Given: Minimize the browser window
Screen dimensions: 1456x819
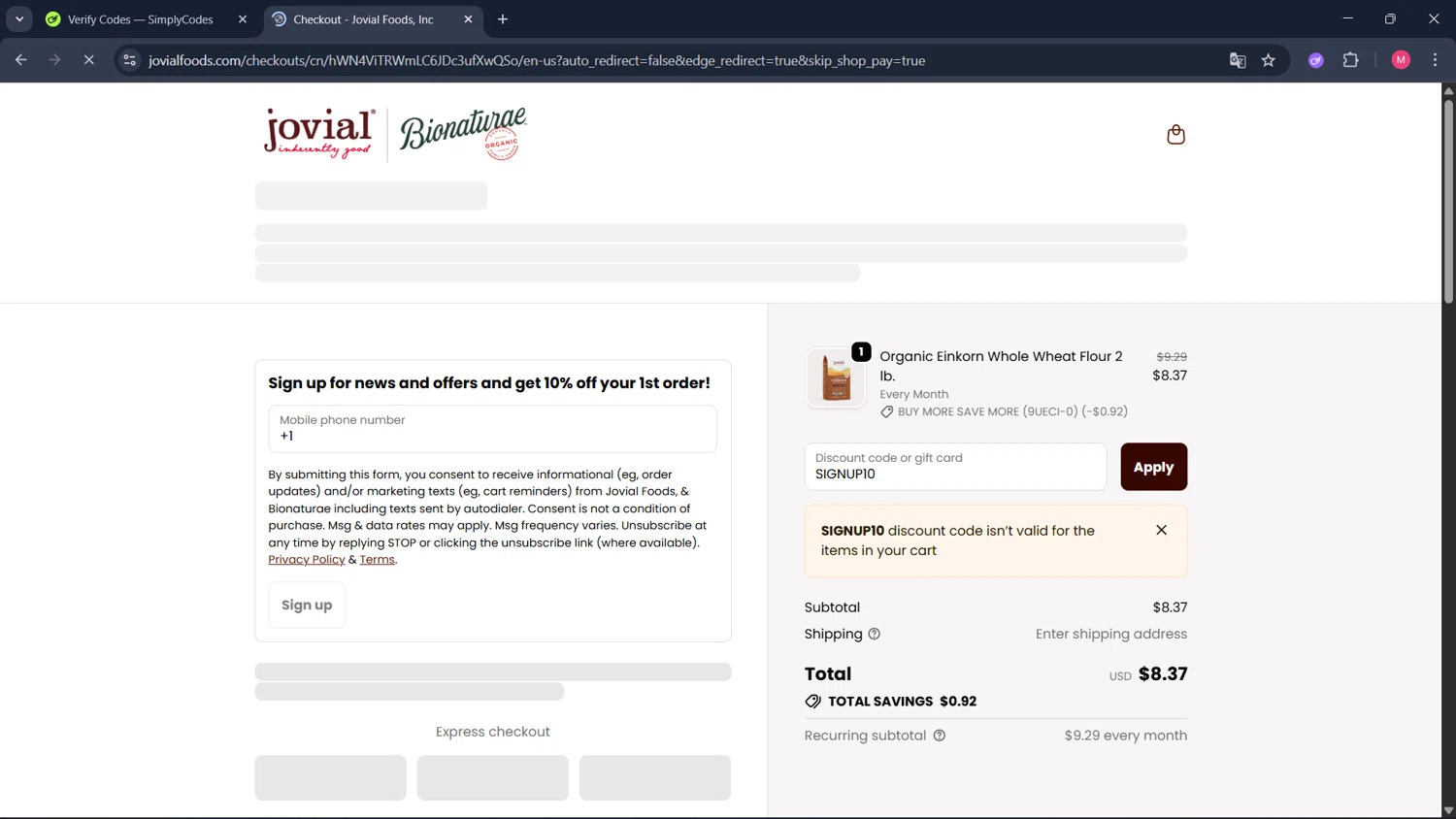Looking at the screenshot, I should pyautogui.click(x=1347, y=18).
